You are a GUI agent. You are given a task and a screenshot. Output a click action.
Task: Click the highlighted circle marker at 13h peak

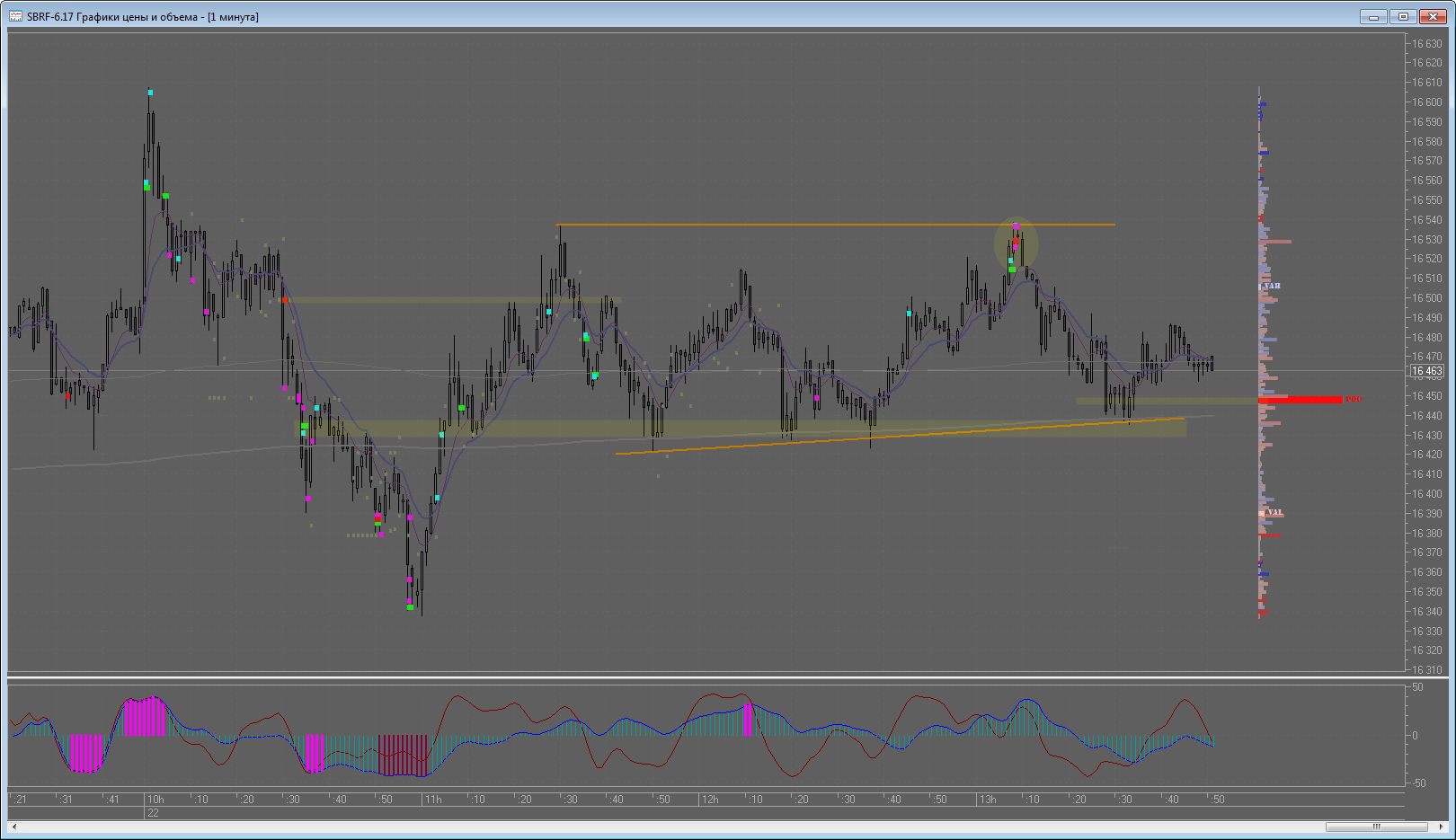coord(1016,244)
